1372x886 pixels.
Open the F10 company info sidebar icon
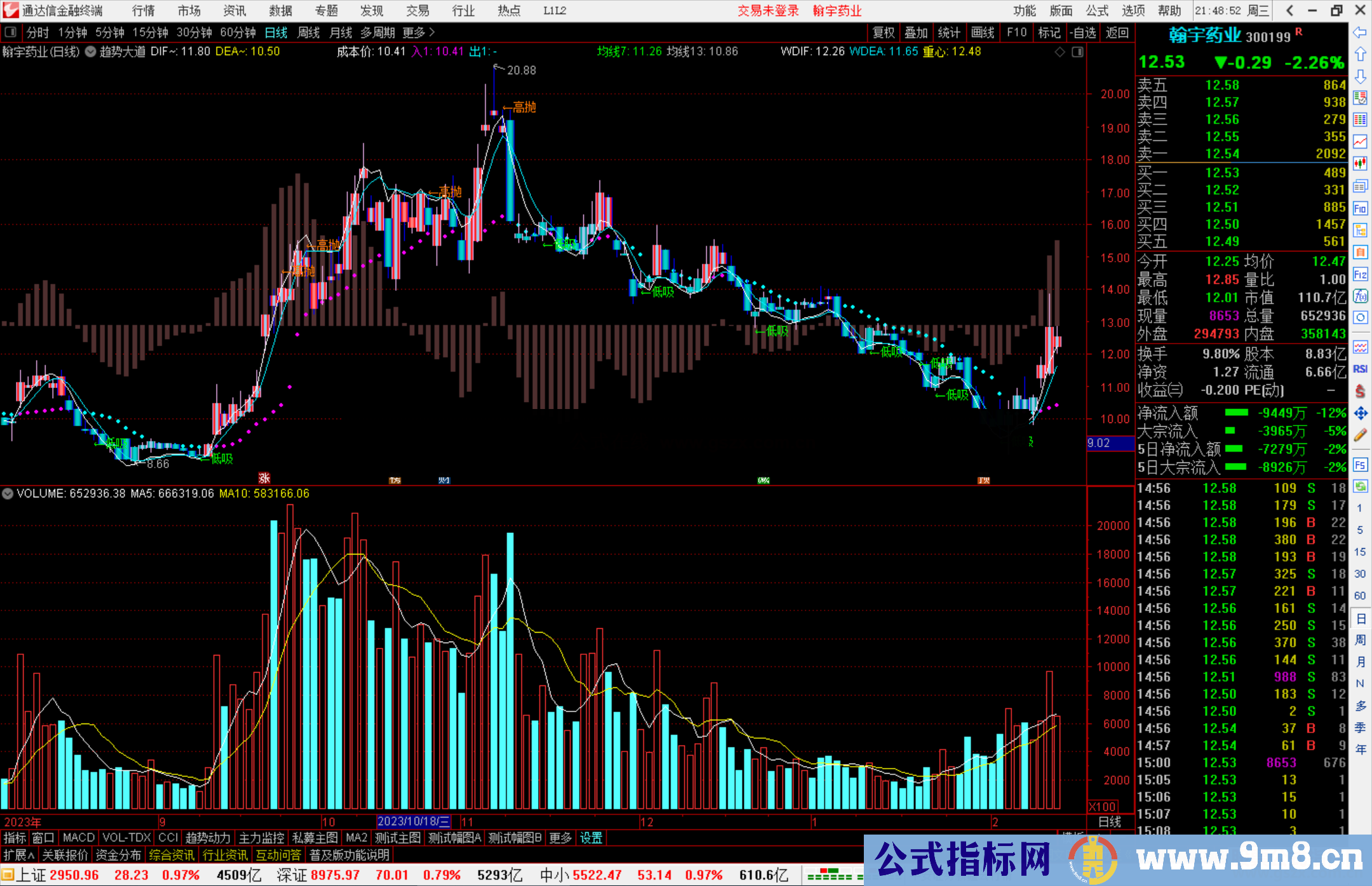1360,208
